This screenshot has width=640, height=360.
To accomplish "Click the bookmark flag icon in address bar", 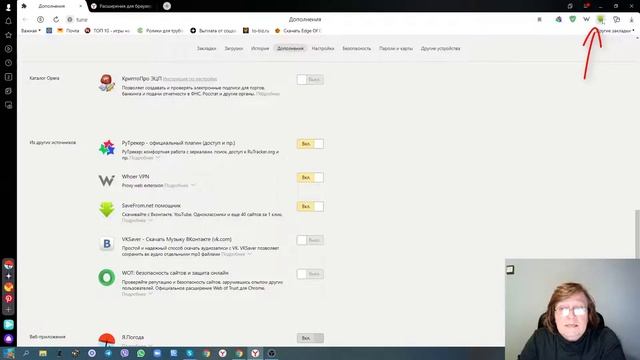I will pyautogui.click(x=539, y=20).
